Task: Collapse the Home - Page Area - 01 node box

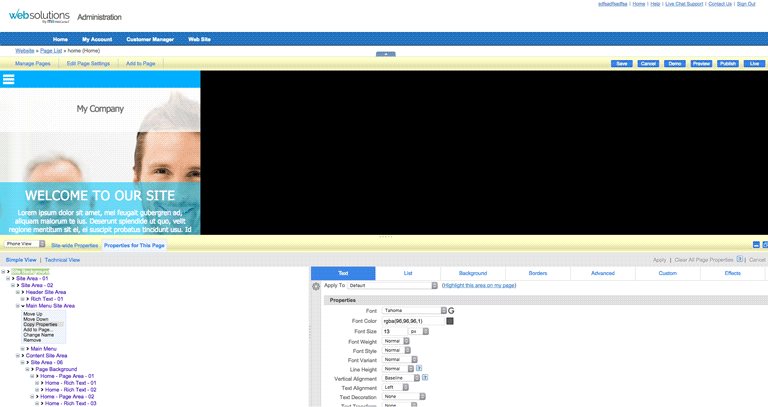Action: click(x=32, y=376)
